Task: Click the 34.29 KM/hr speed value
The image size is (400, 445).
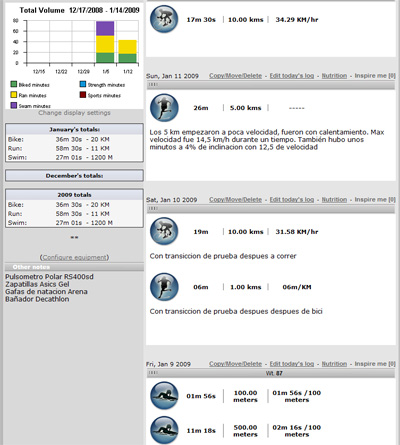Action: tap(297, 20)
